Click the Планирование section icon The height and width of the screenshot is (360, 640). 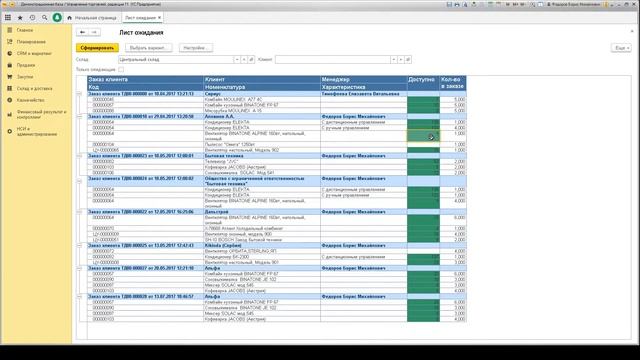point(10,42)
